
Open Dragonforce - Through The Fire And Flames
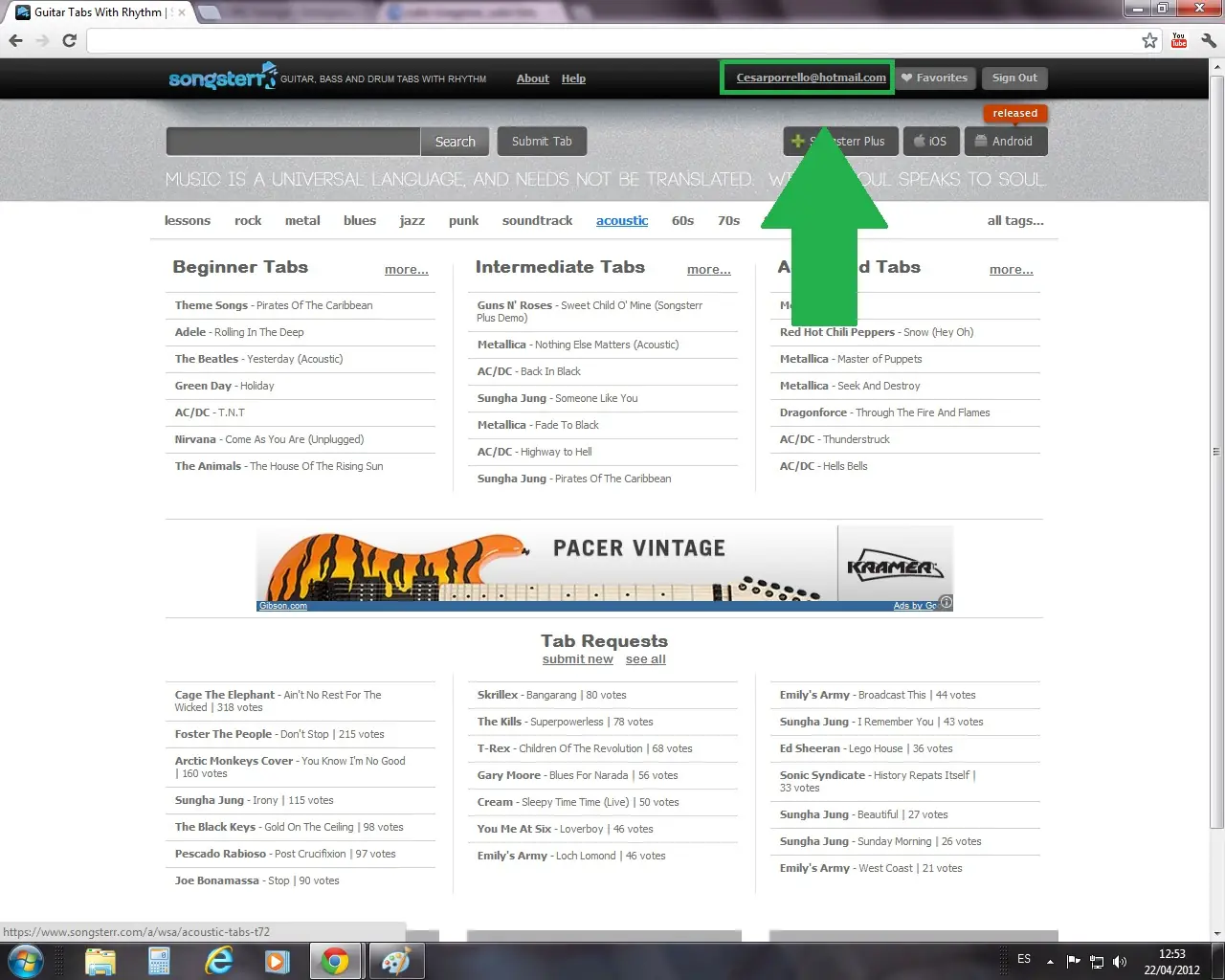point(885,412)
